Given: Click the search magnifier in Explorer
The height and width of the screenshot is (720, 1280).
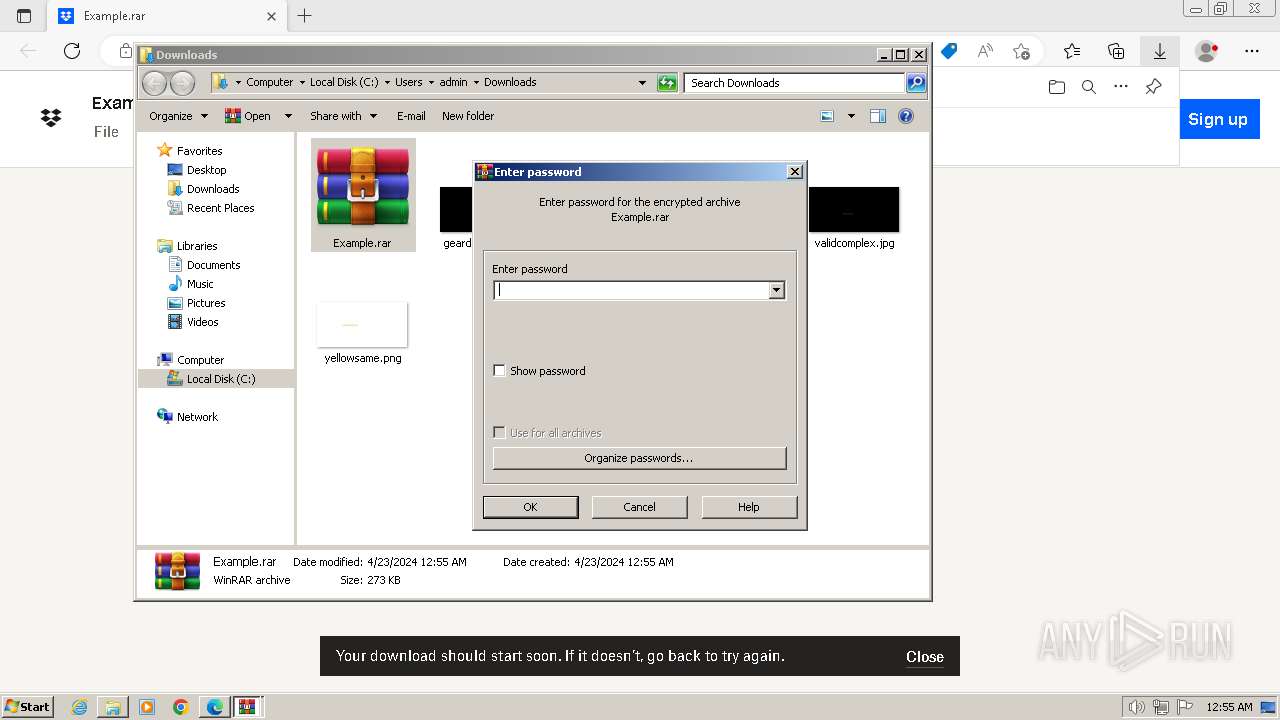Looking at the screenshot, I should pos(916,83).
